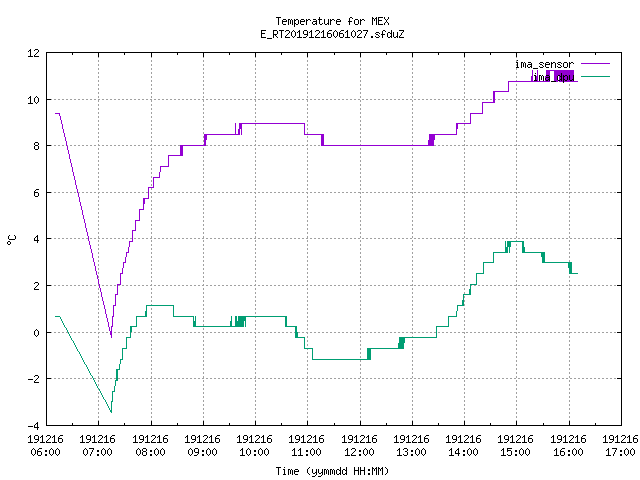Click the green ima_dpu legend line sample
640x480 pixels.
click(595, 76)
